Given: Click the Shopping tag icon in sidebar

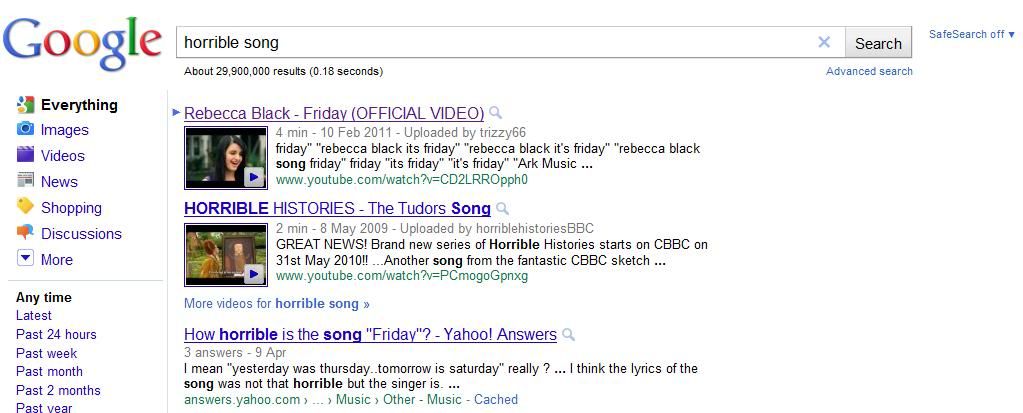Looking at the screenshot, I should (x=25, y=207).
